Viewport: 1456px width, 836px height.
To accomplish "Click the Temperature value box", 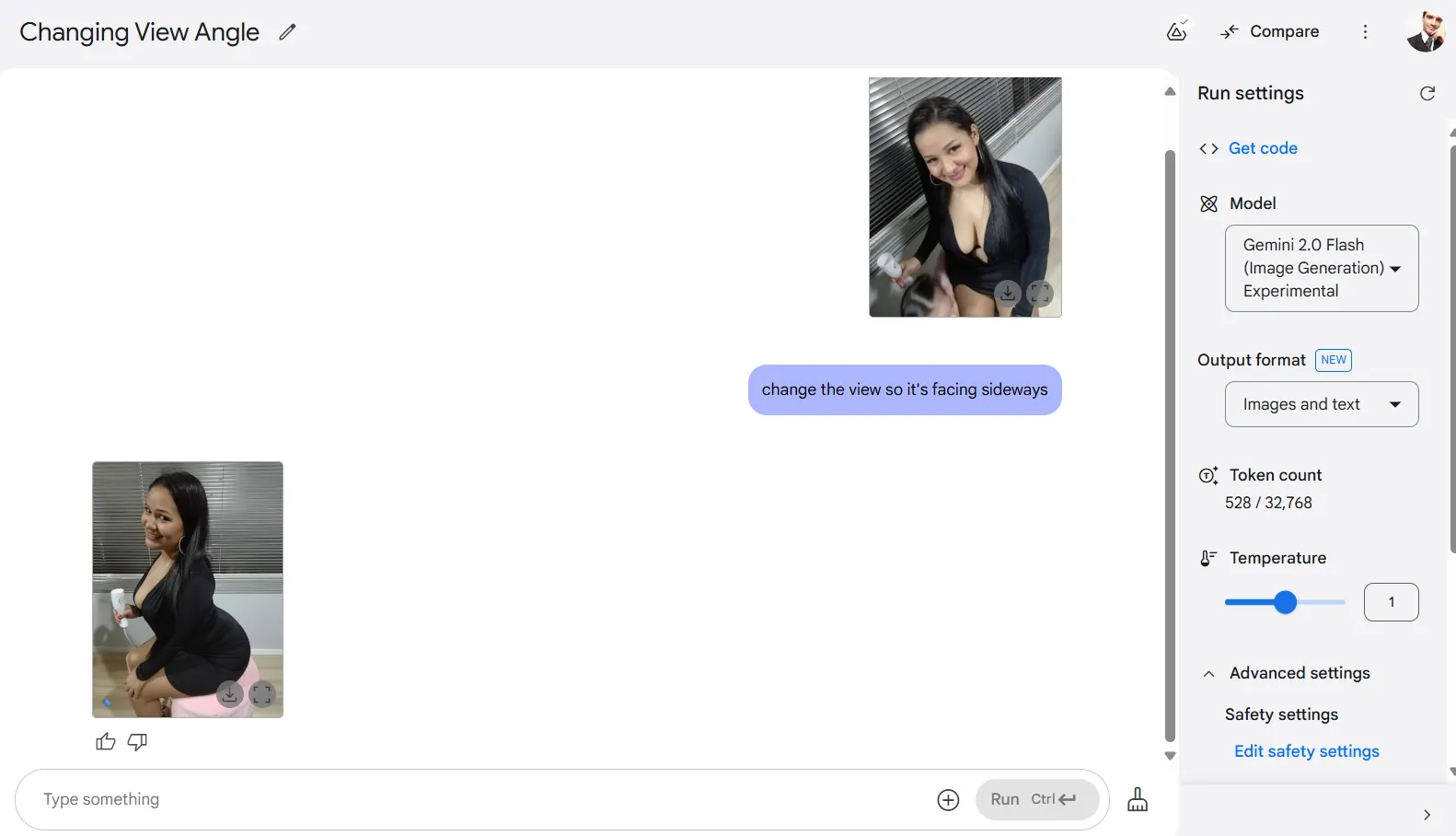I will click(1390, 602).
